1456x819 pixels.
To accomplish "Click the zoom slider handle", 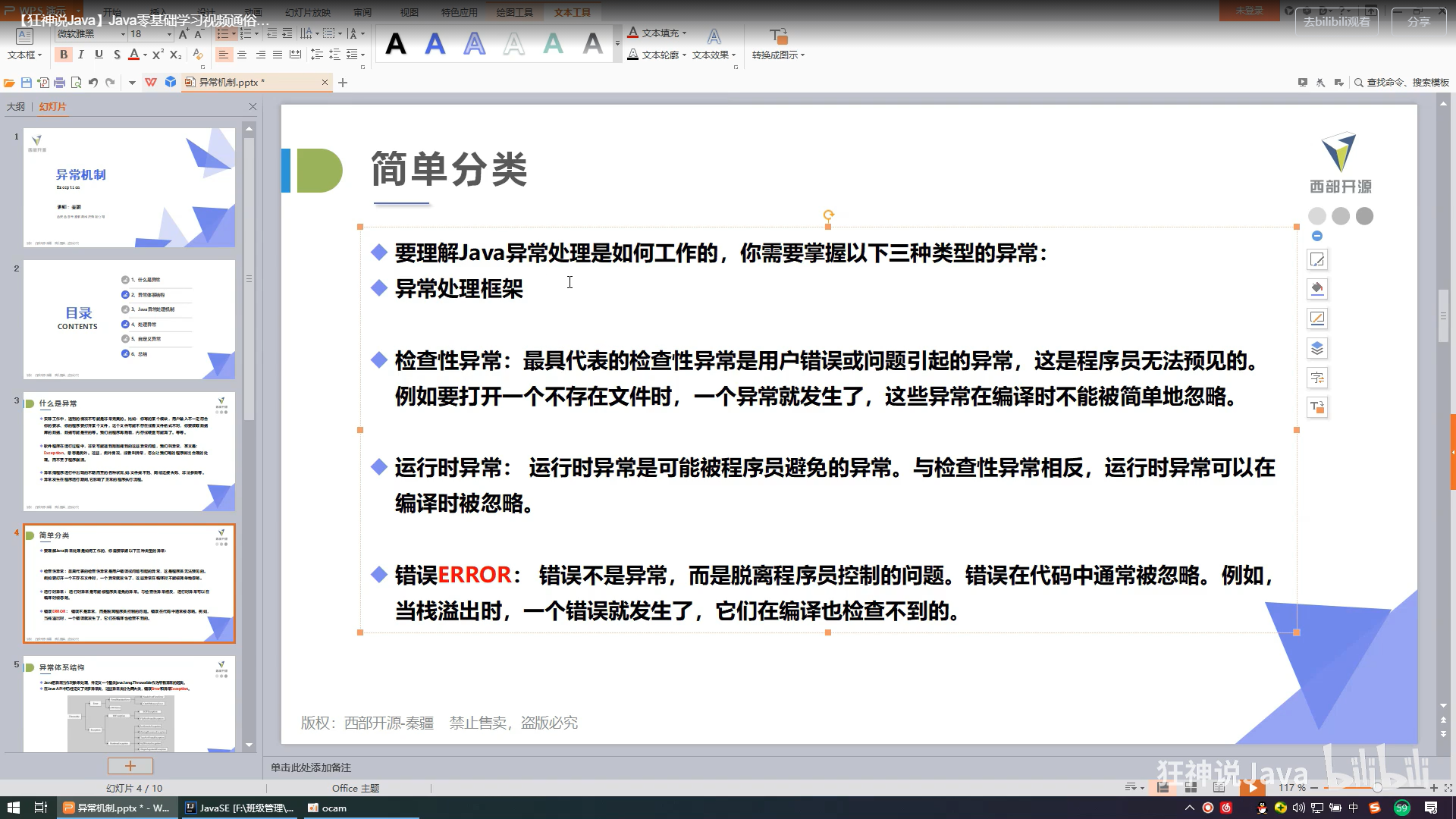I will click(1376, 788).
